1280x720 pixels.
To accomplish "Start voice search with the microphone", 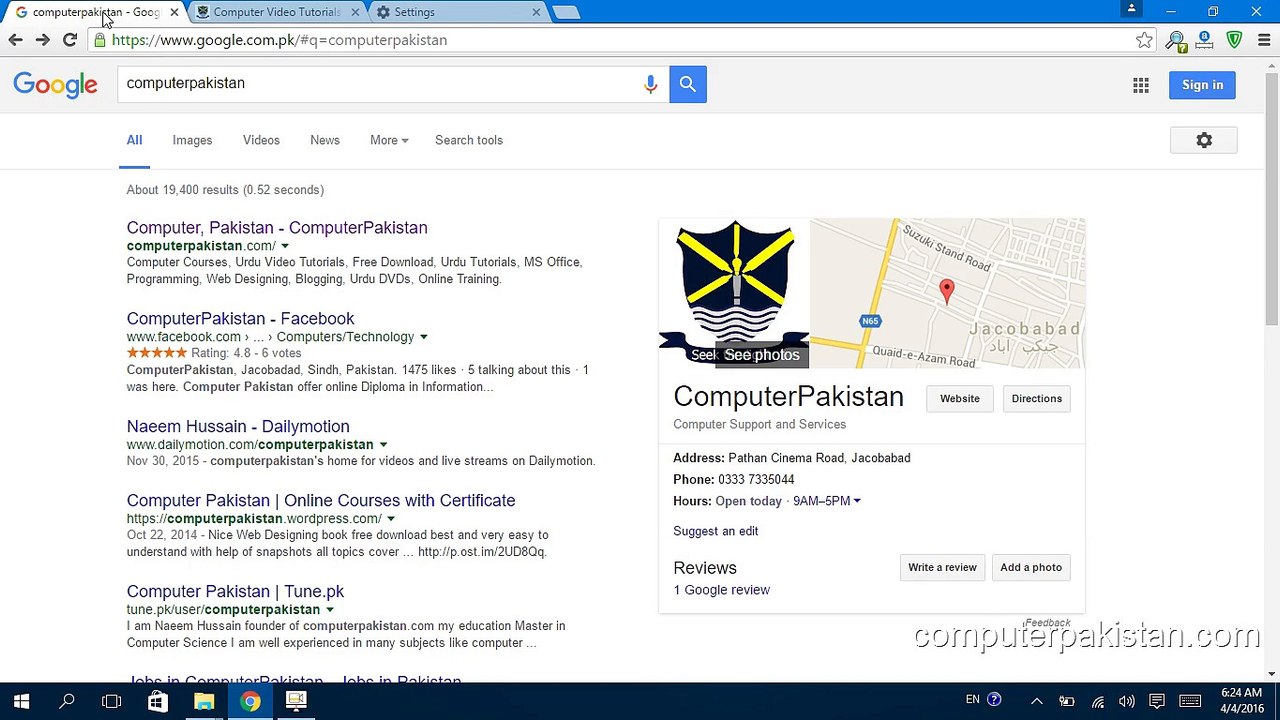I will click(x=650, y=85).
